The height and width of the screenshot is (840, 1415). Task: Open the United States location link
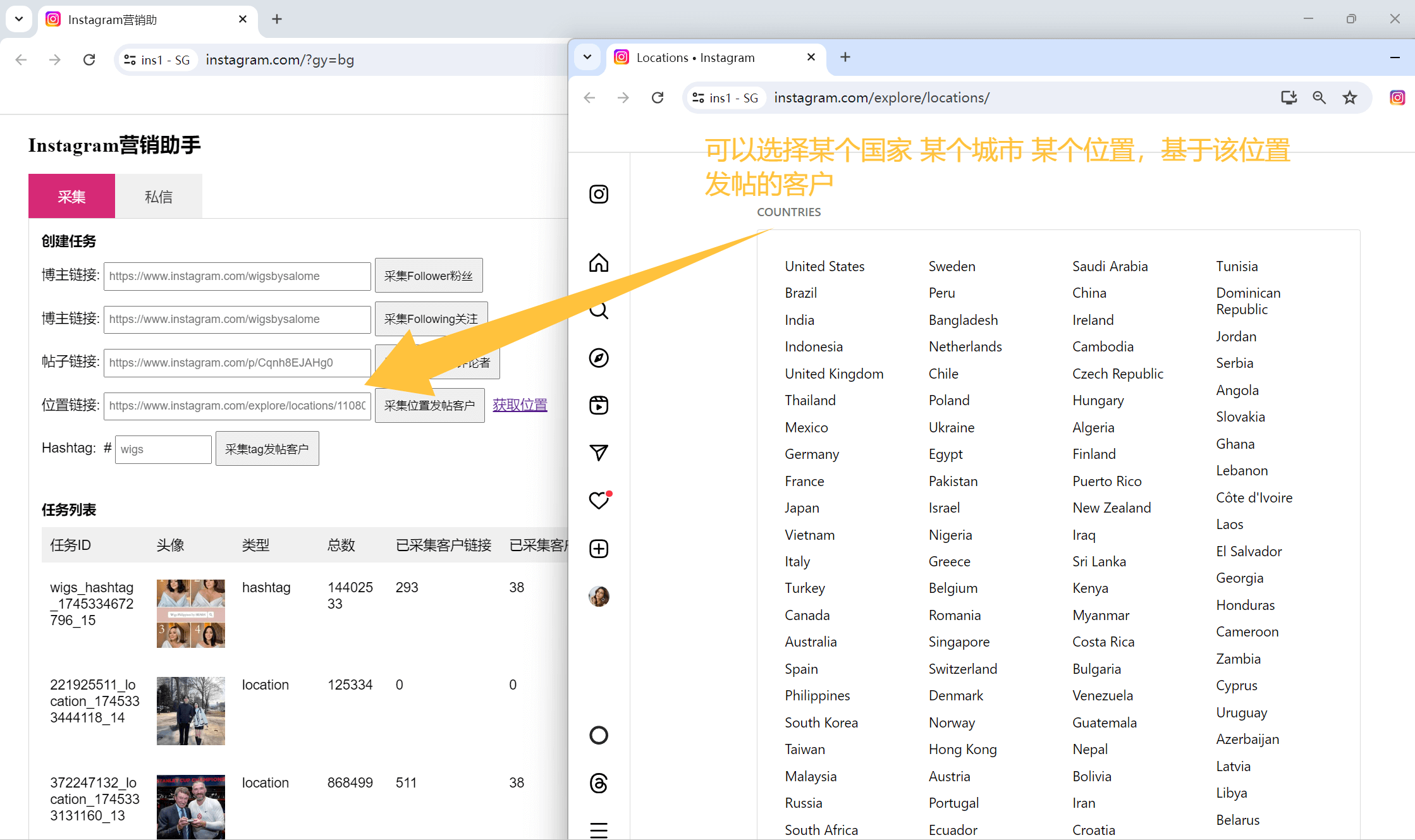point(824,266)
